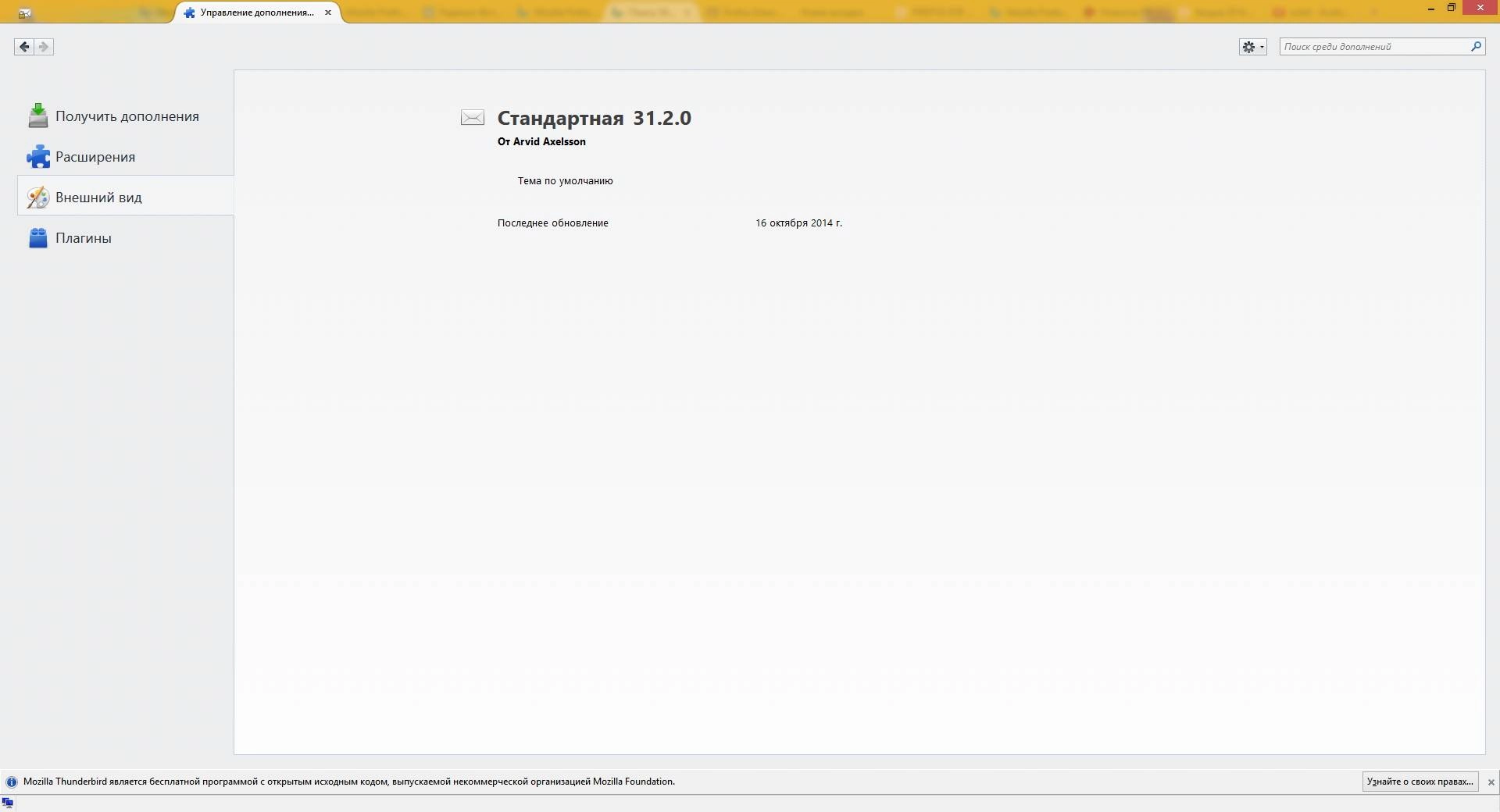Click the date '16 октября 2014 г.'
The height and width of the screenshot is (812, 1500).
pyautogui.click(x=798, y=223)
